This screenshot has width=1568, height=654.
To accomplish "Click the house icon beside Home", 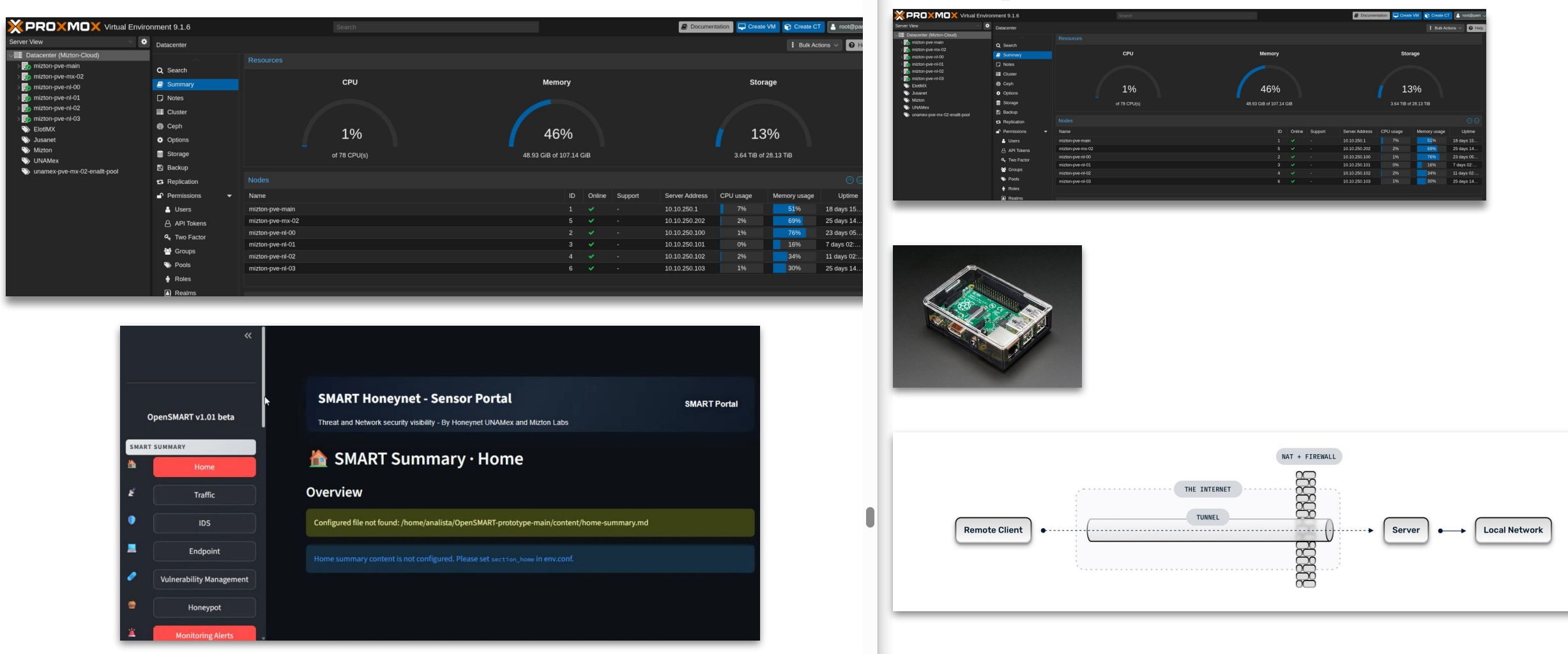I will (132, 464).
